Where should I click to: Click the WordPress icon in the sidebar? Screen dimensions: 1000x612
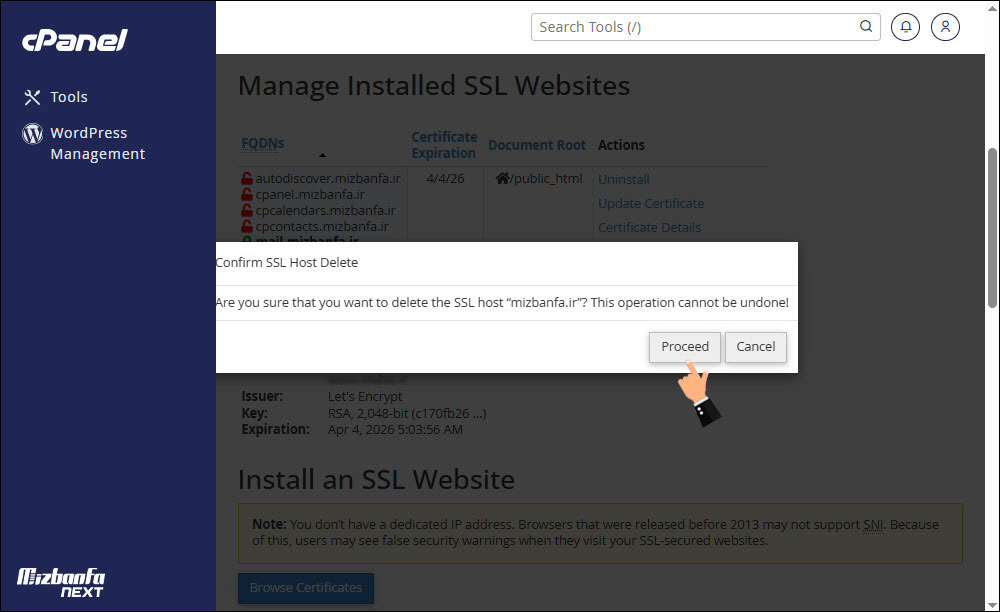click(32, 133)
